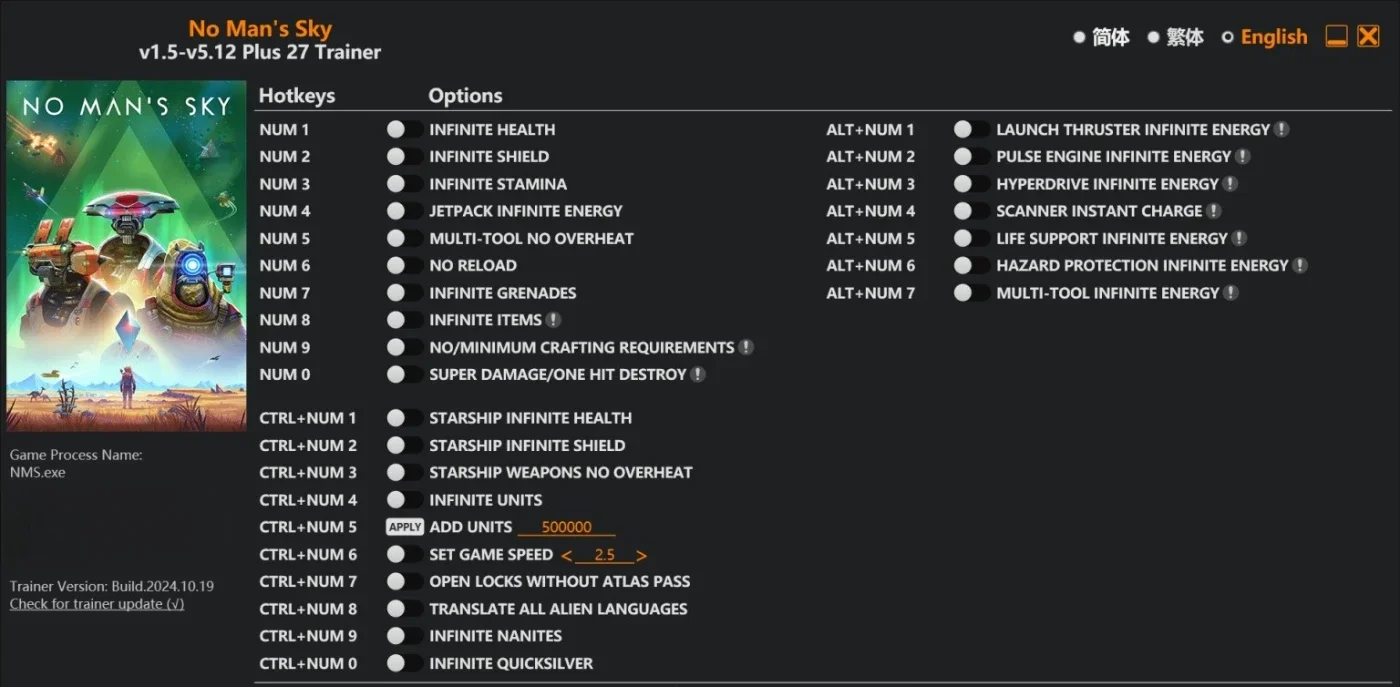This screenshot has height=687, width=1400.
Task: Click the info icon beside HAZARD PROTECTION INFINITE ENERGY
Action: coord(1300,265)
